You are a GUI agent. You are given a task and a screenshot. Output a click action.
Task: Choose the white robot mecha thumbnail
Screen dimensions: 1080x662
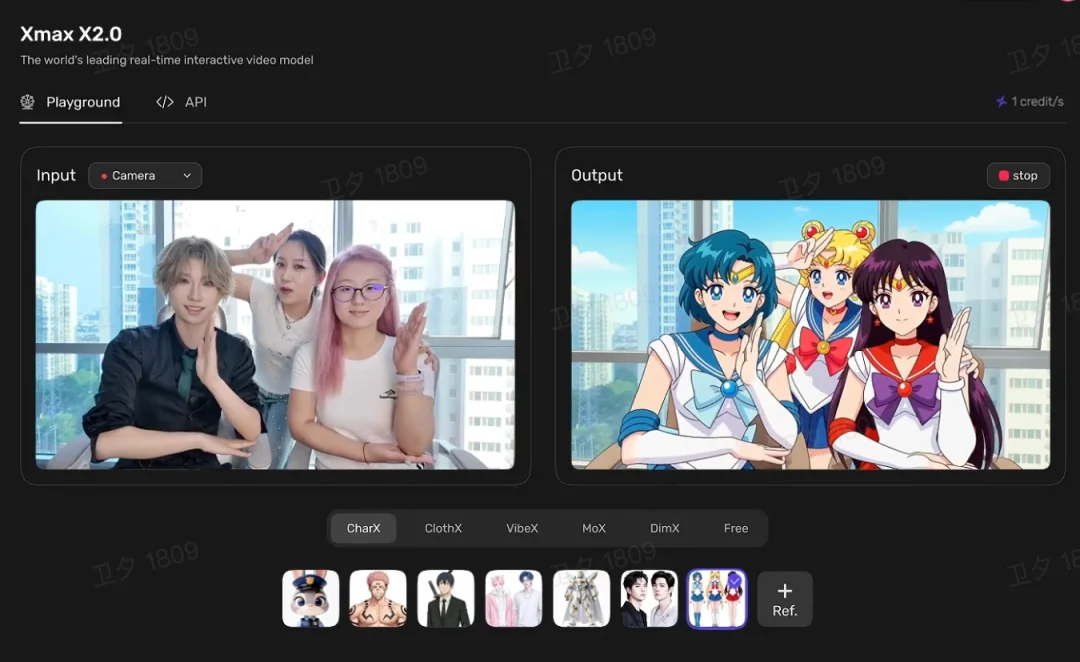point(581,598)
